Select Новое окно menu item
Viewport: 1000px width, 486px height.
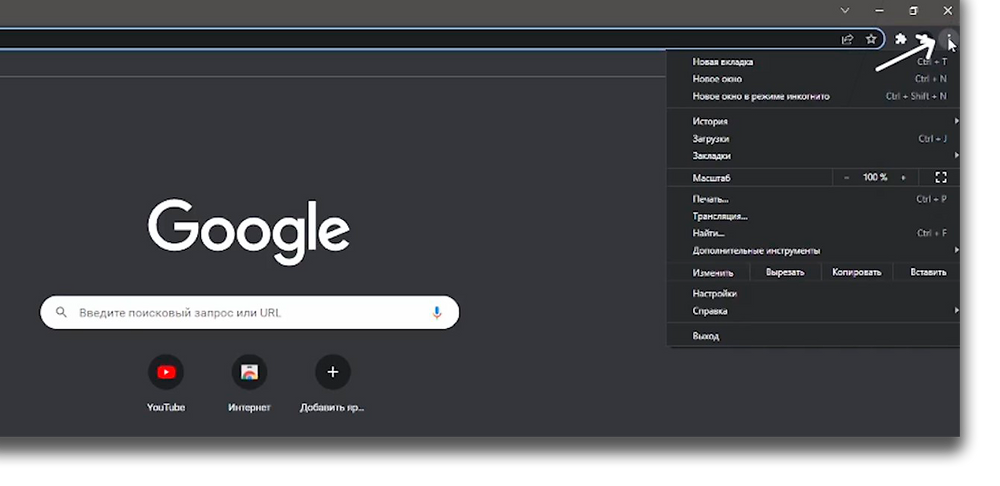tap(813, 79)
